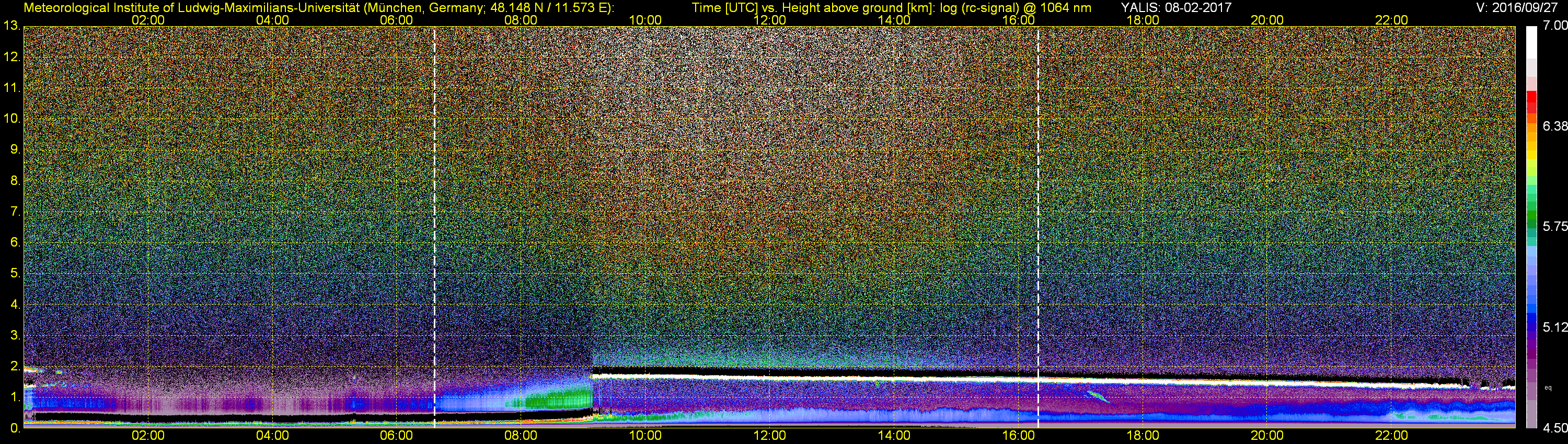This screenshot has width=1568, height=444.
Task: Click the 'V: 2016/09/27' version label
Action: coord(1516,8)
